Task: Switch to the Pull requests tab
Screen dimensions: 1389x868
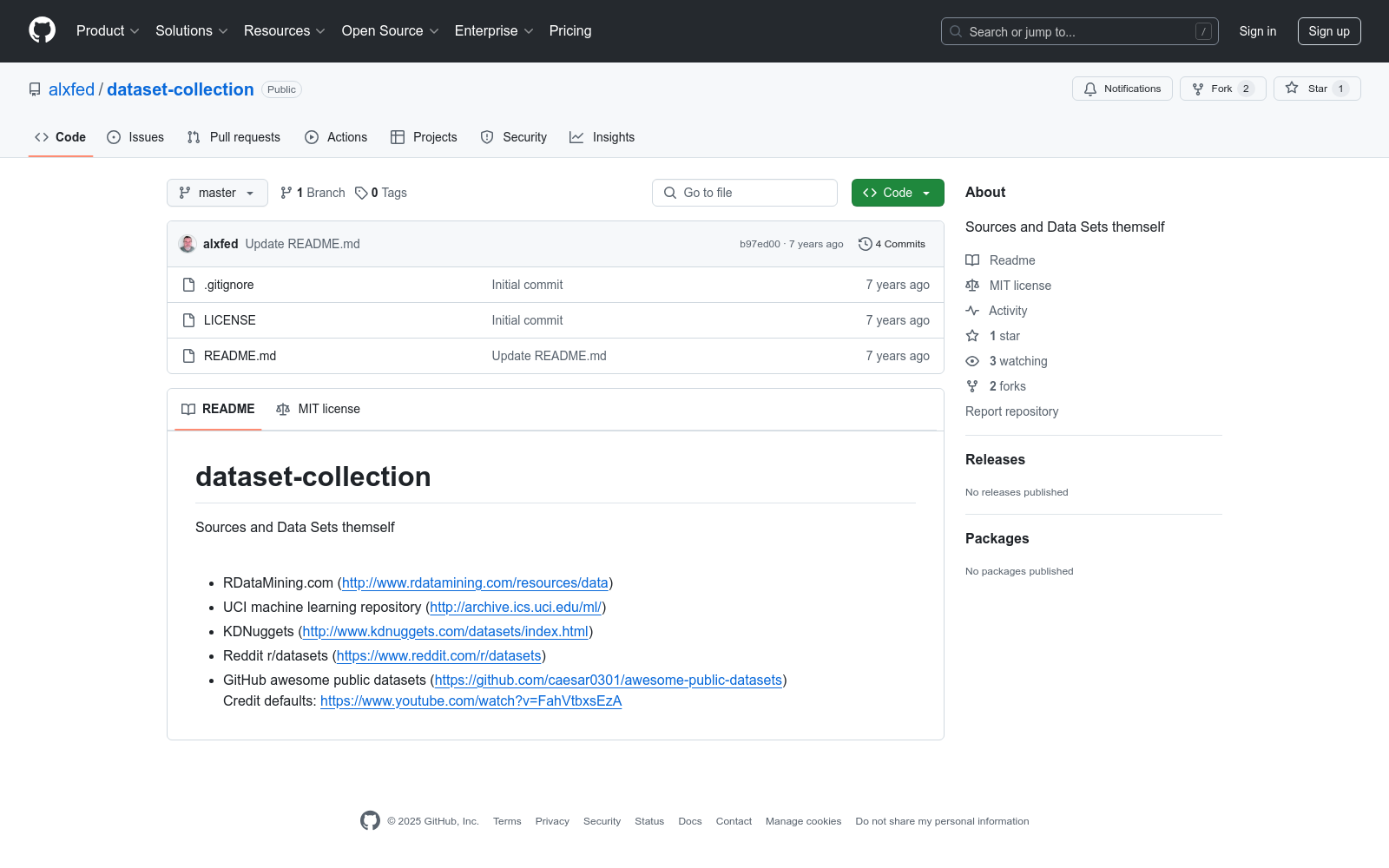Action: (x=234, y=137)
